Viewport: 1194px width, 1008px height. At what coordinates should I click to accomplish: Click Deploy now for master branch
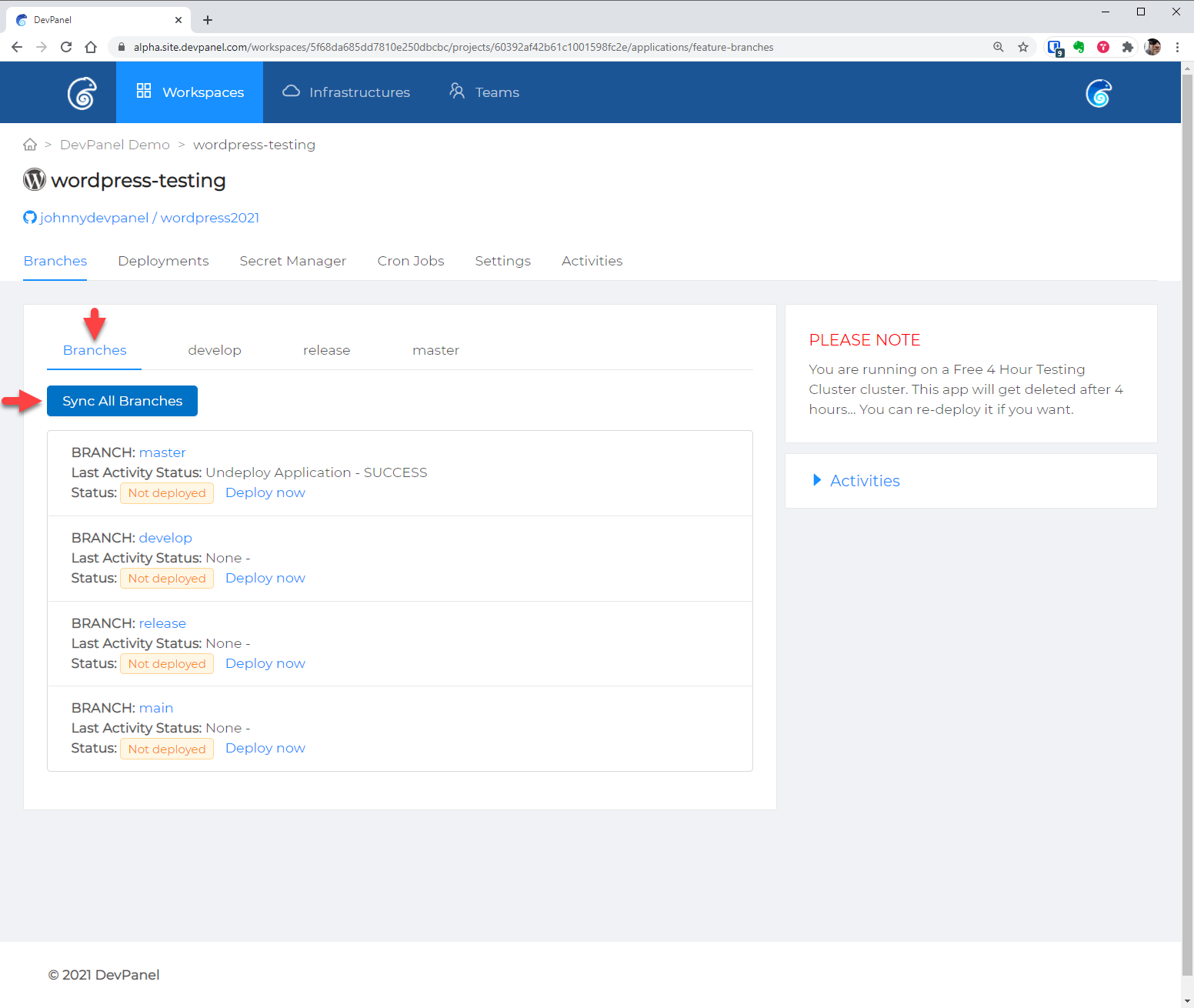pos(265,492)
